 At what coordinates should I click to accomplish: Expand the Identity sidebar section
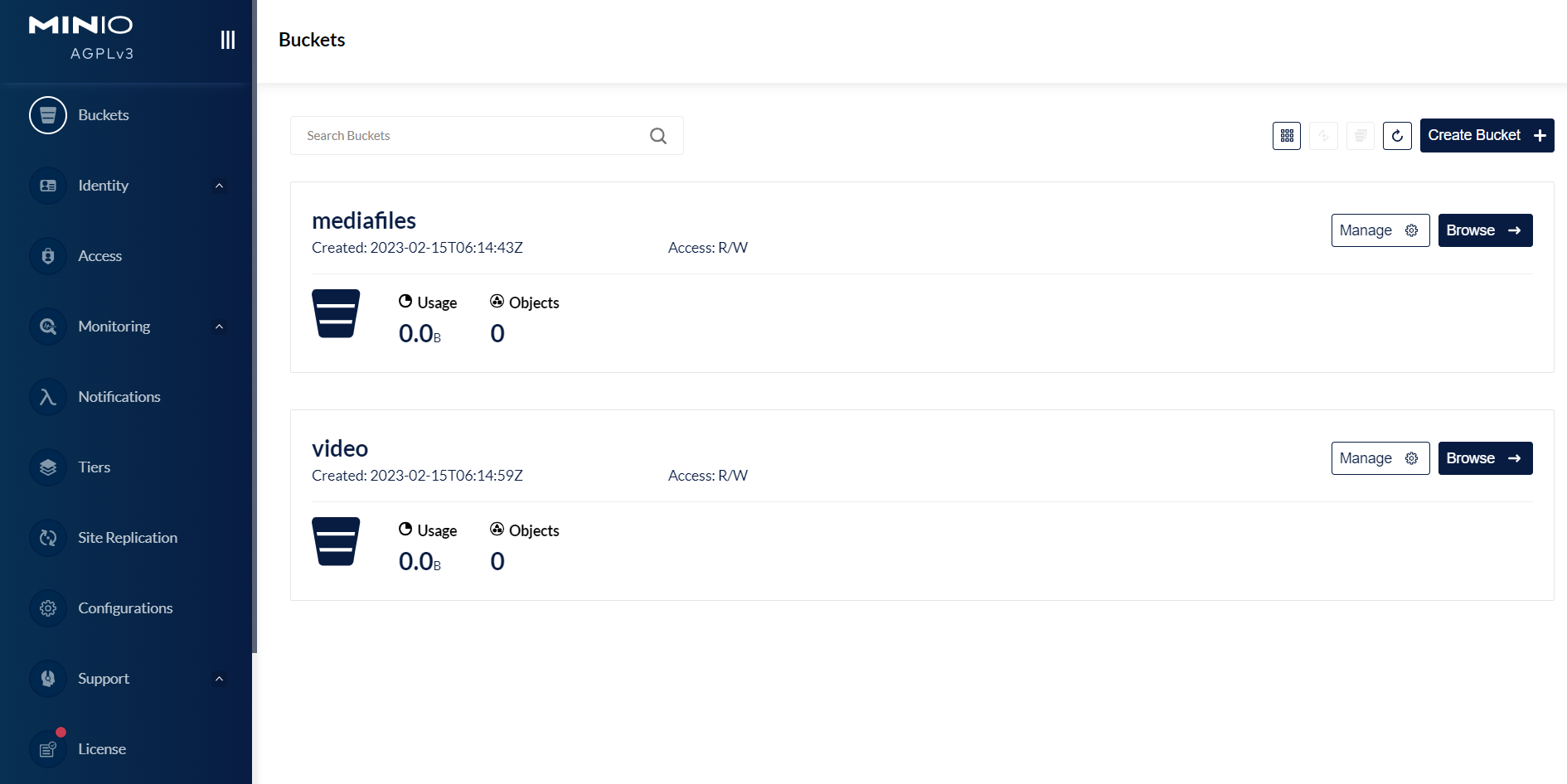pyautogui.click(x=219, y=186)
